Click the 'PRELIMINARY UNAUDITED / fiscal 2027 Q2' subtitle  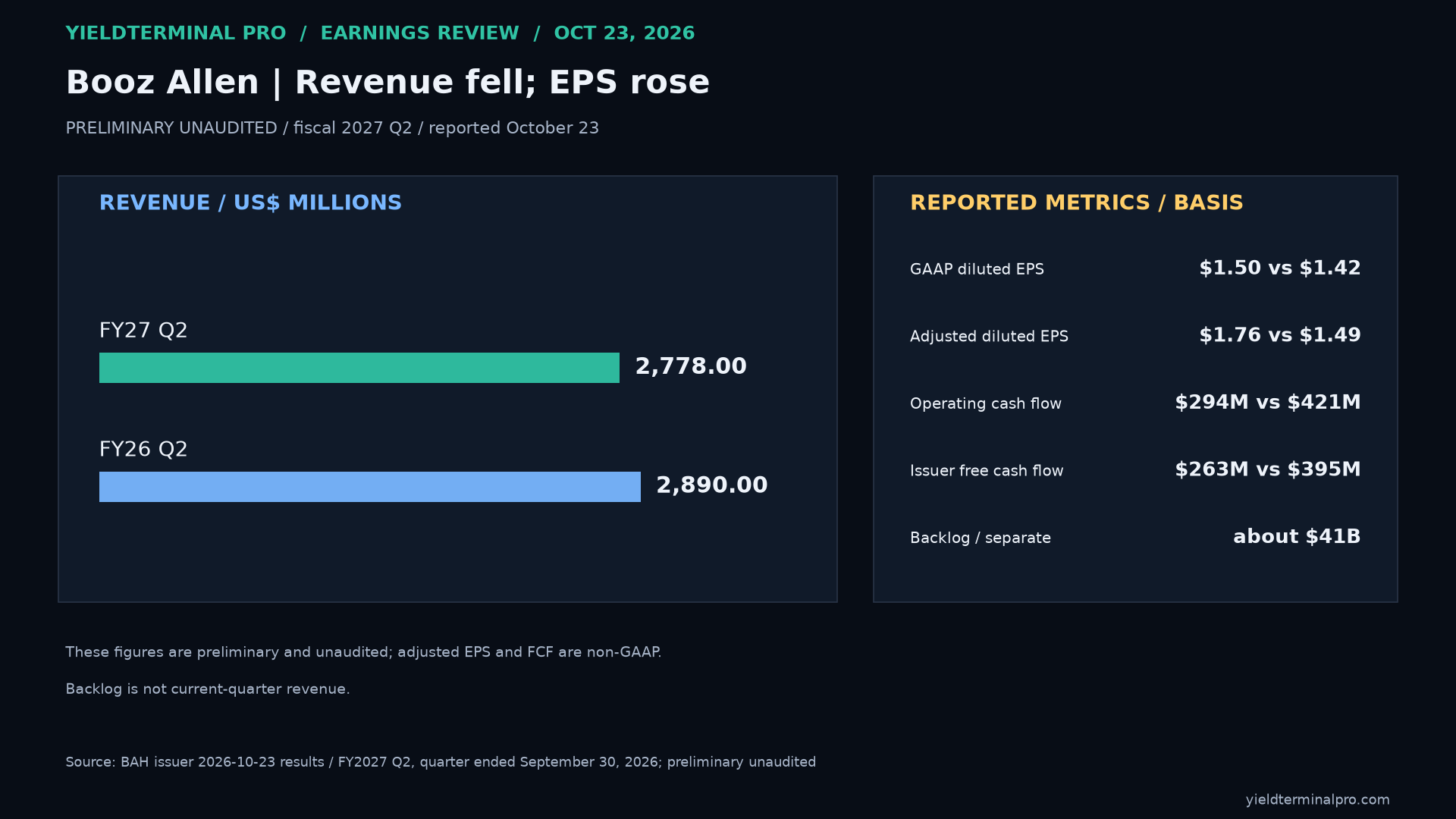[332, 128]
